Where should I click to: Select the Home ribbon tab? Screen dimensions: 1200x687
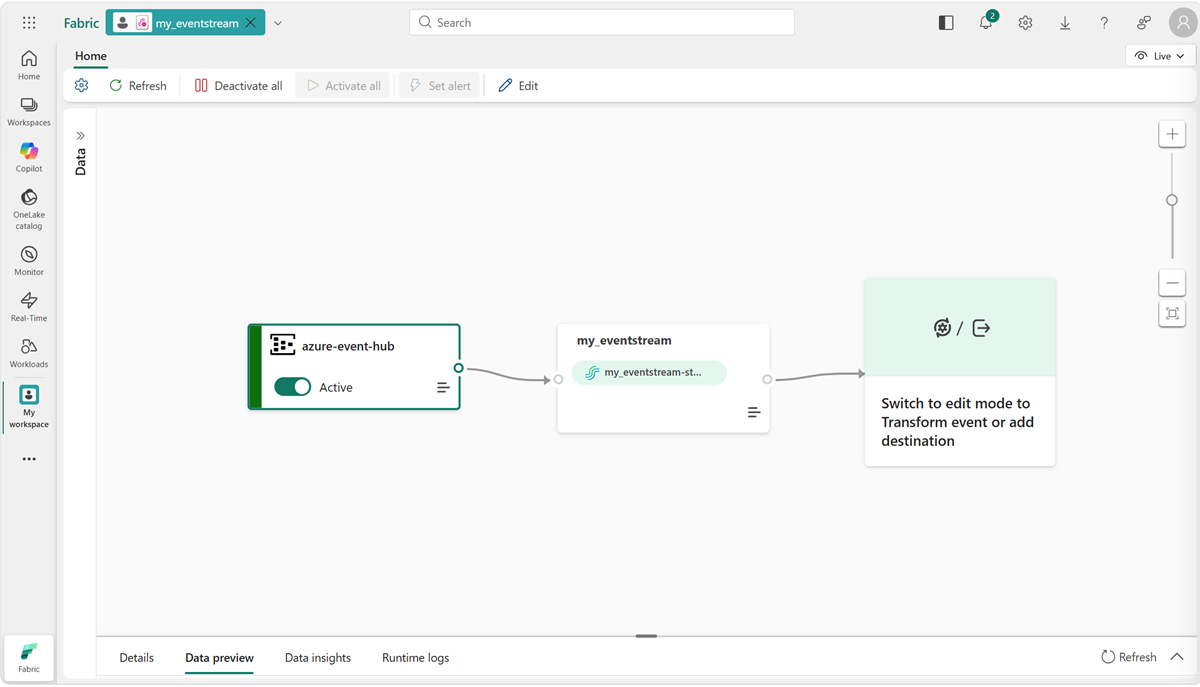(x=91, y=56)
